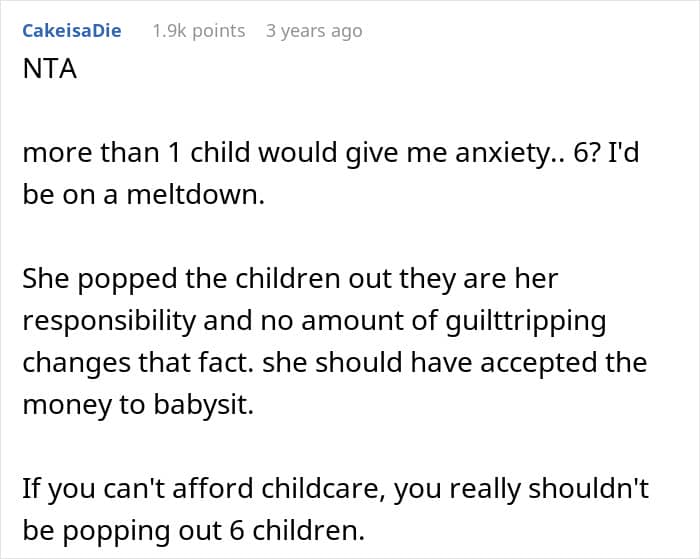This screenshot has height=559, width=700.
Task: Click the line 'be on a meltdown.'
Action: 143,195
